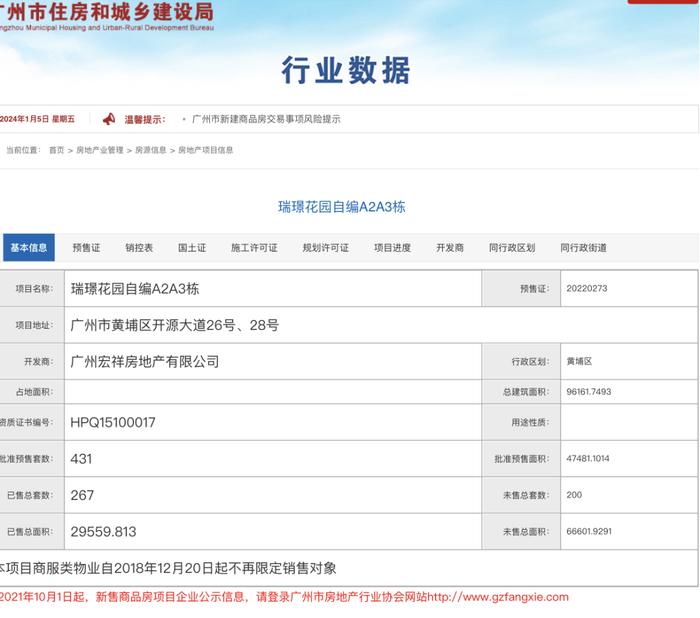700x618 pixels.
Task: Click the blue 瑞璟花园自编A2A3栋 page title
Action: click(342, 207)
